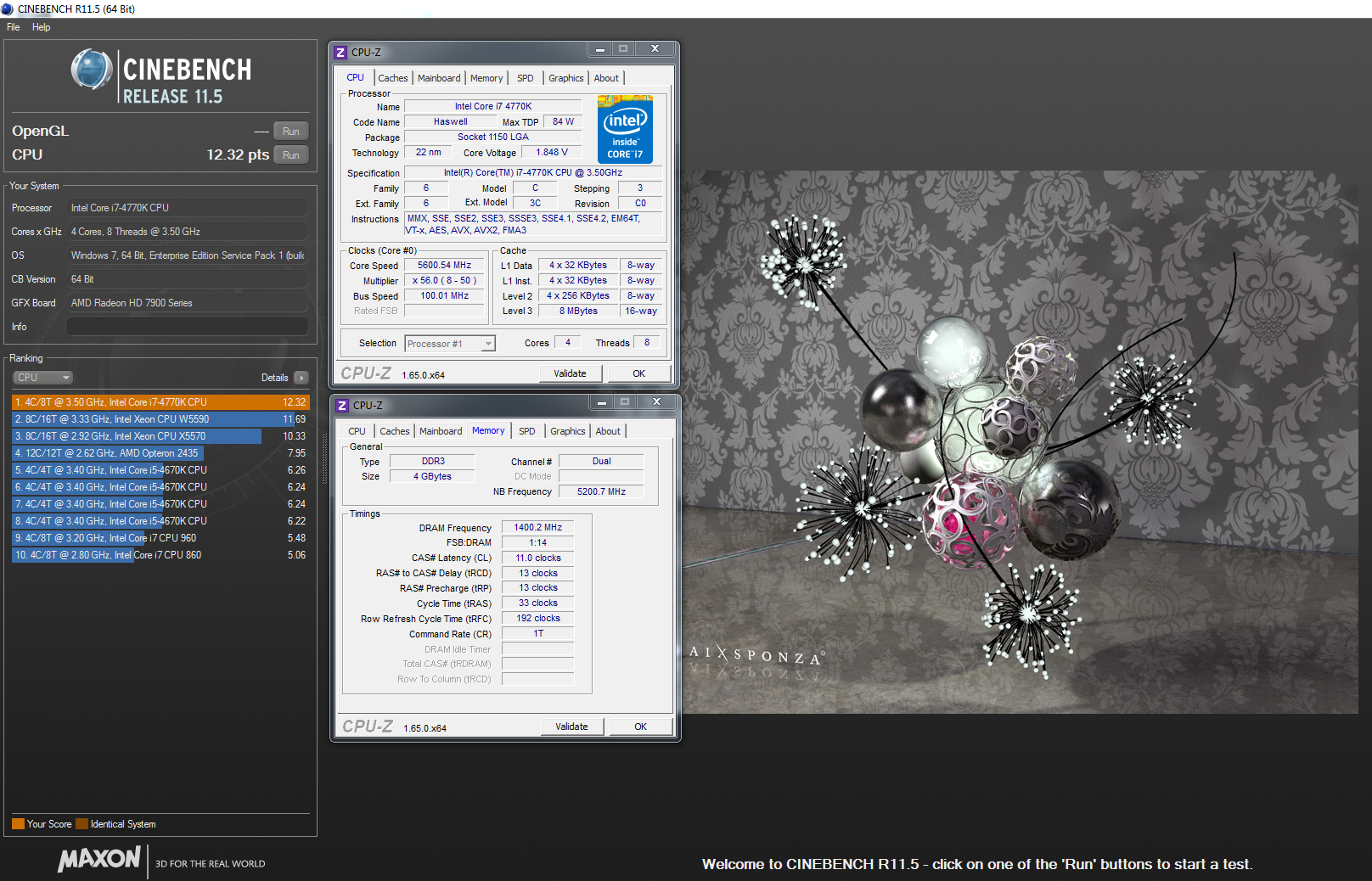This screenshot has width=1372, height=881.
Task: Click the Processor field showing i7-4770K CPU
Action: [x=187, y=208]
